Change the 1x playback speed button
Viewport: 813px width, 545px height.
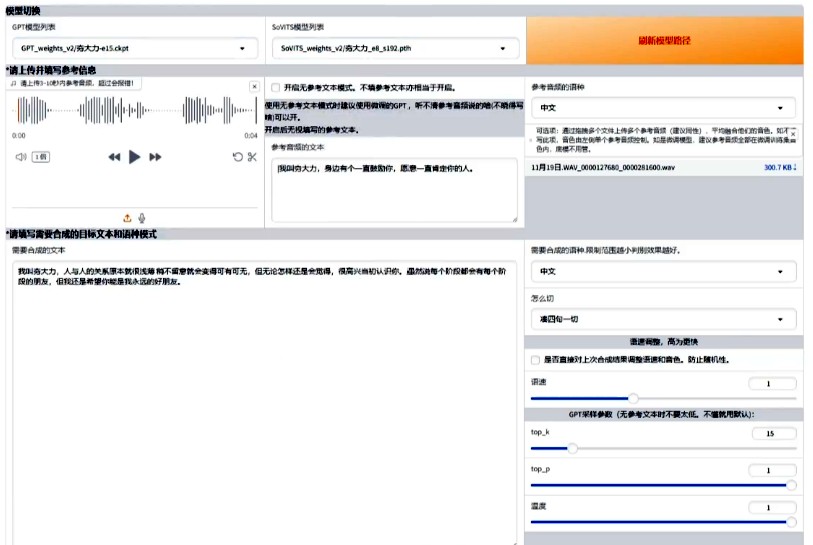(41, 157)
